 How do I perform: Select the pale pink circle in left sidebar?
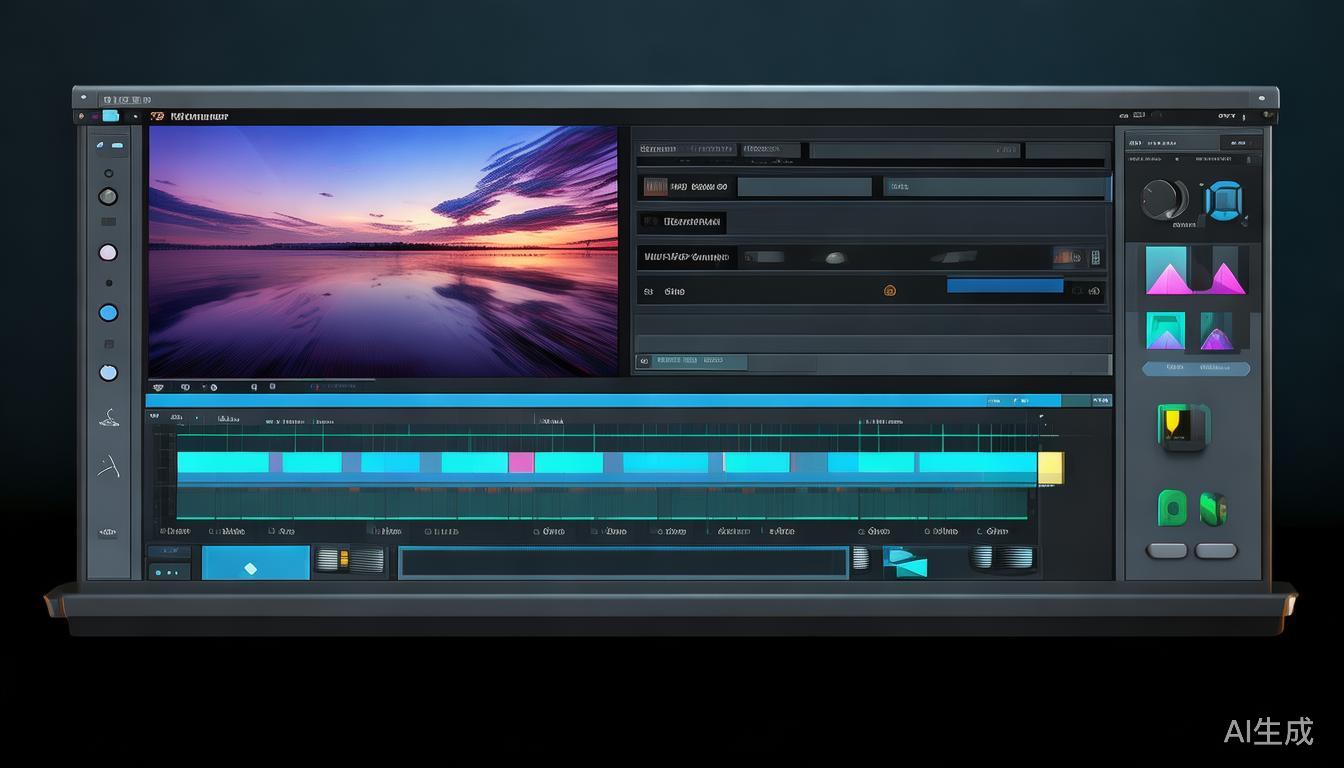tap(108, 253)
